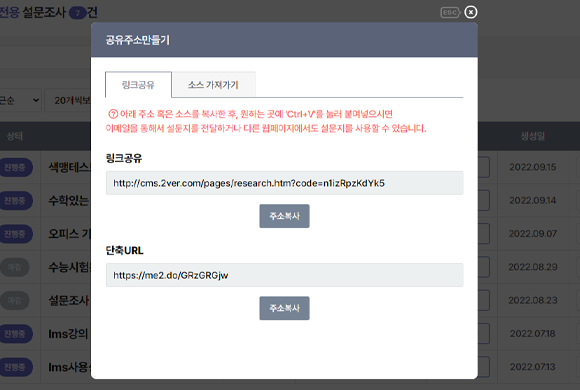580x390 pixels.
Task: Click the 생성일 column header
Action: 533,136
